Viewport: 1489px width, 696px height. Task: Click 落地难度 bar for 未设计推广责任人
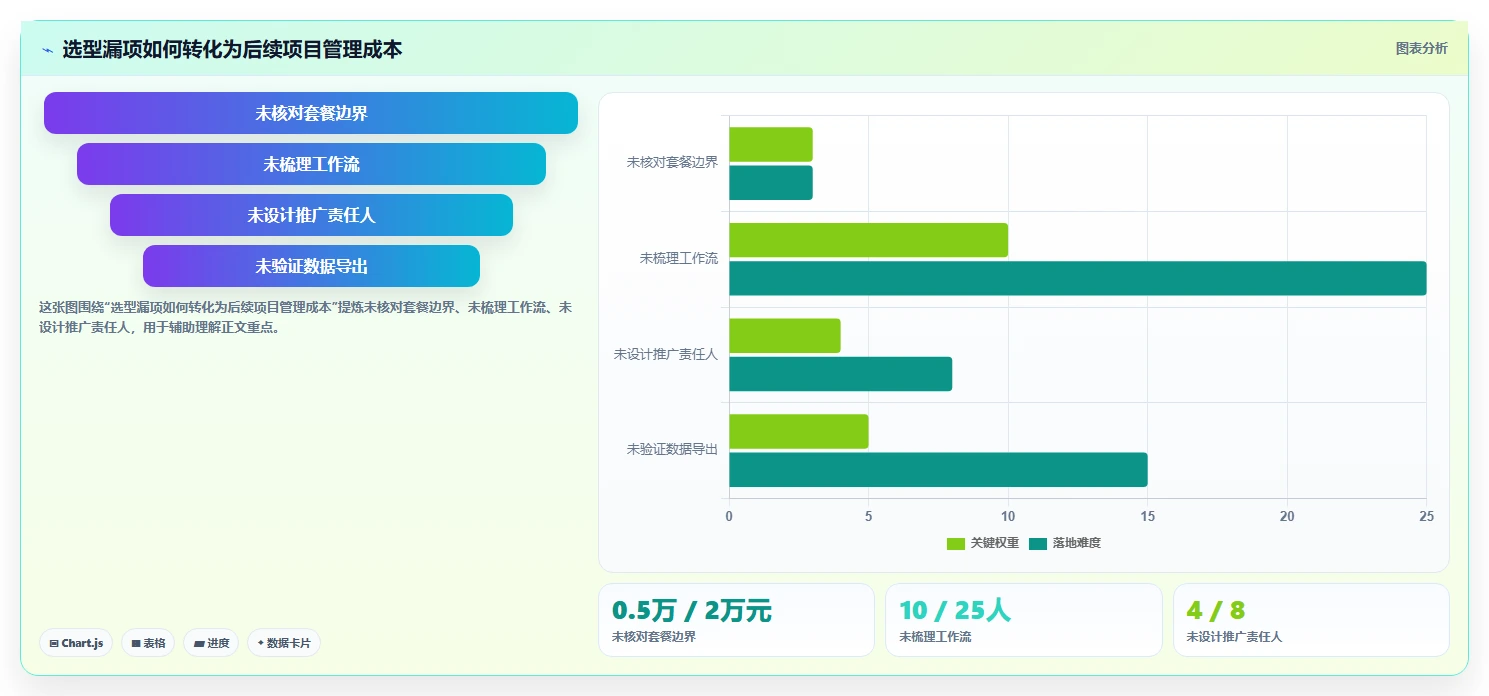(840, 374)
